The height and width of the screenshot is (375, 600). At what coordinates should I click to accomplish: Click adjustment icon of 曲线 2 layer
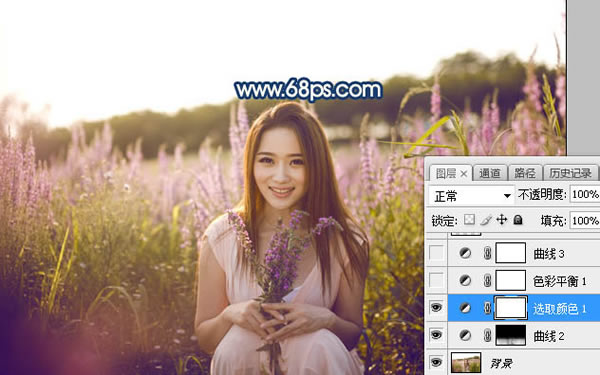click(x=465, y=335)
